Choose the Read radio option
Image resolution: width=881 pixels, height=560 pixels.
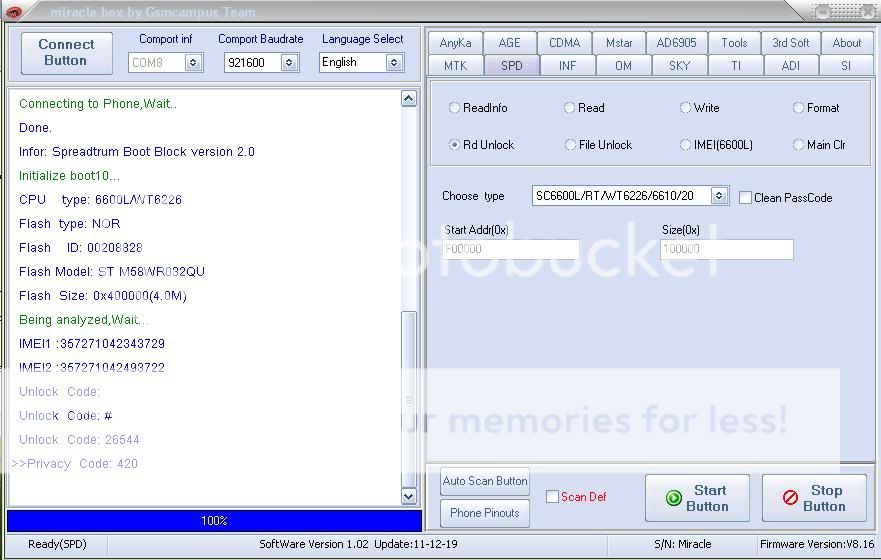tap(584, 107)
